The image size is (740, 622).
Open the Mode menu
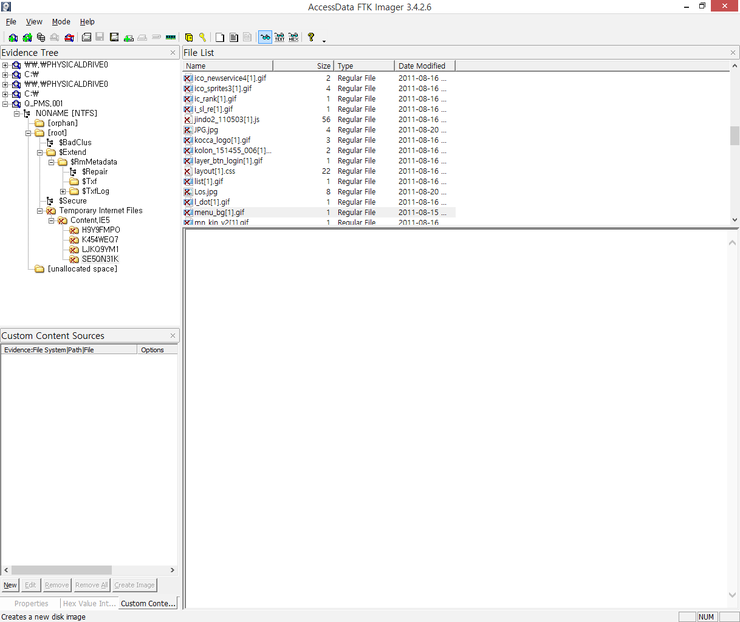coord(61,21)
